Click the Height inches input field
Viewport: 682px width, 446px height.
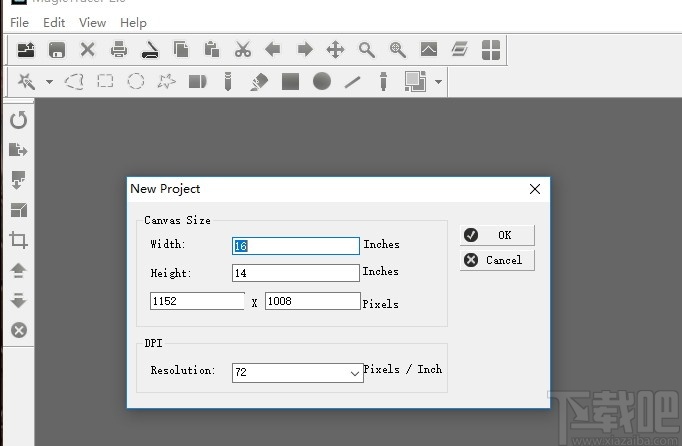pyautogui.click(x=295, y=273)
